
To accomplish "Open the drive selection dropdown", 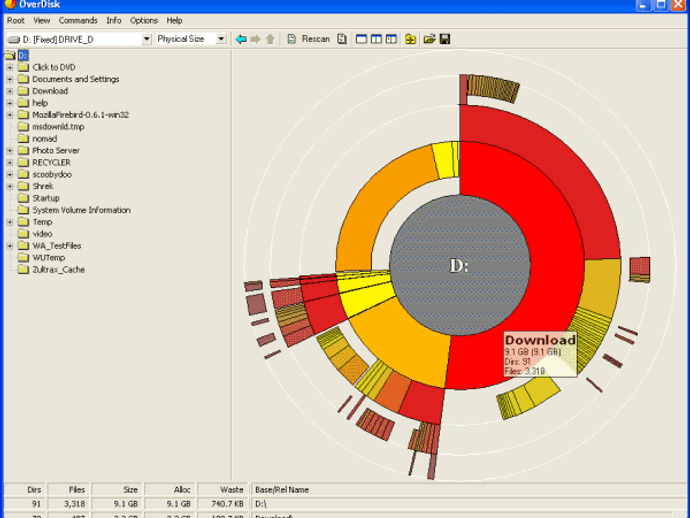I will click(x=146, y=39).
